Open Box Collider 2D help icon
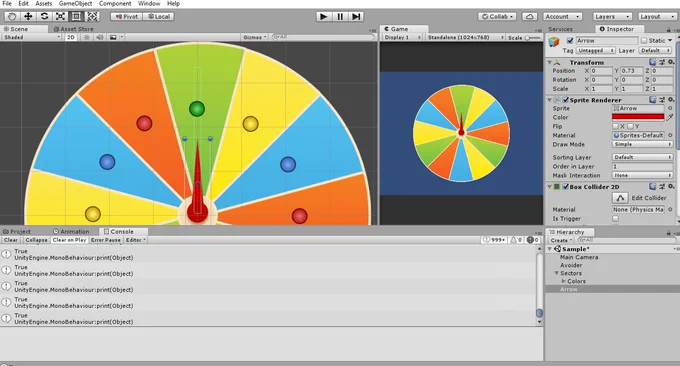680x366 pixels. click(x=652, y=186)
